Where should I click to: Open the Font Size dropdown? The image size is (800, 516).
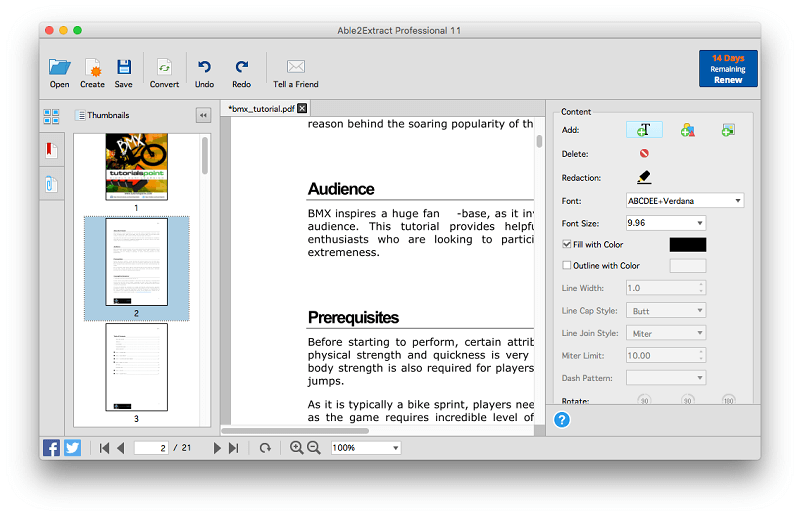tap(666, 223)
